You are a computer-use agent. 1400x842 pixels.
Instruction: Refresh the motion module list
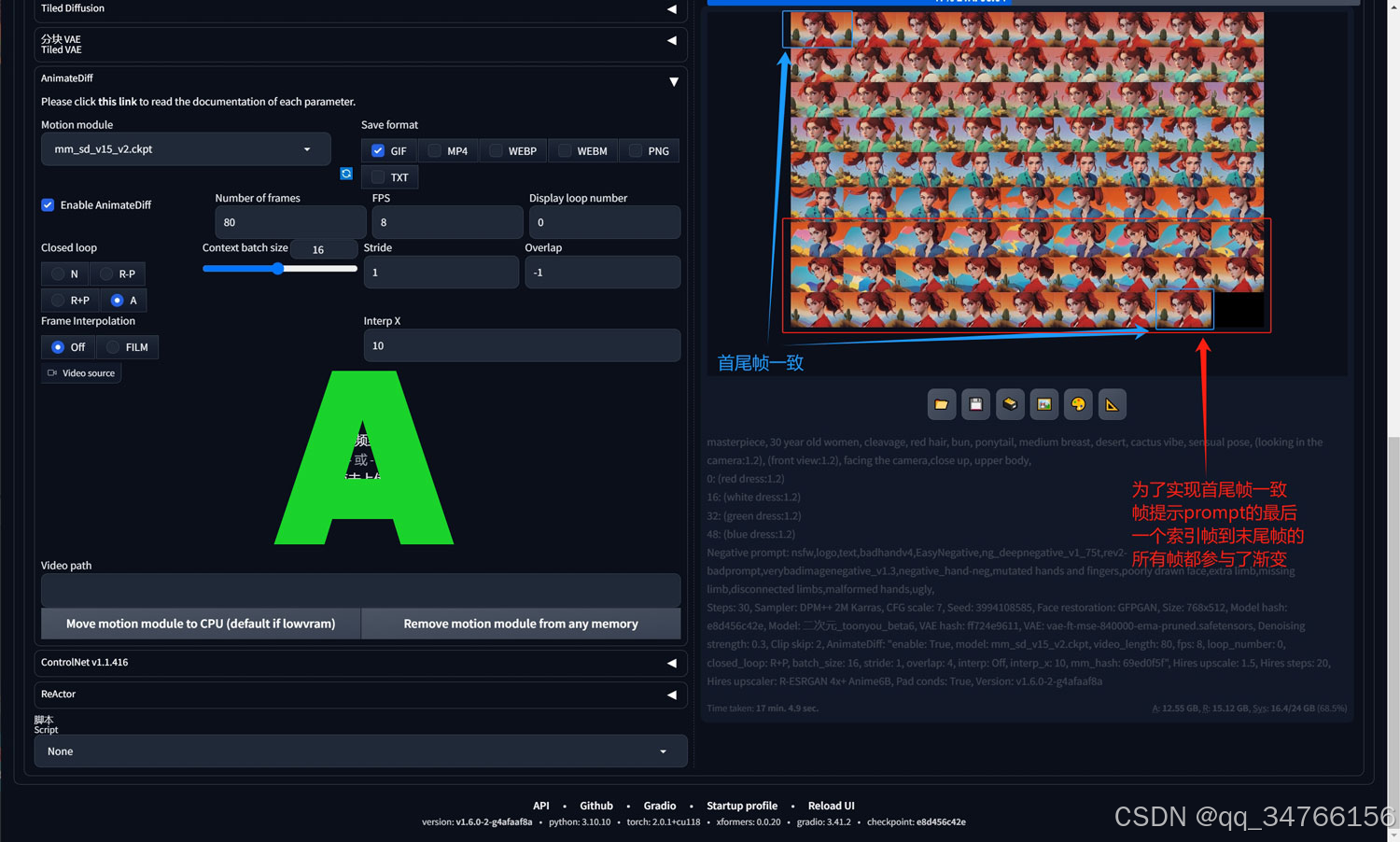click(346, 174)
